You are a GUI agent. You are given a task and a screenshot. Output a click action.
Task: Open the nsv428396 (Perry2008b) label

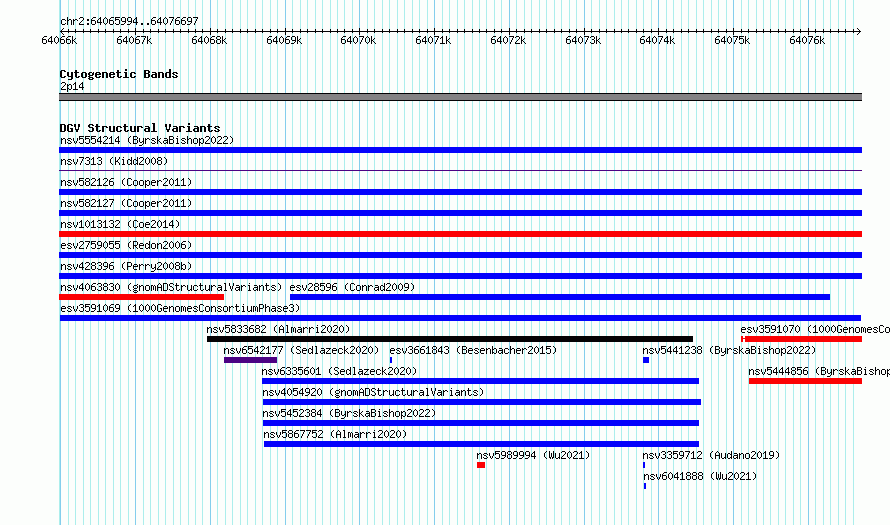point(126,266)
